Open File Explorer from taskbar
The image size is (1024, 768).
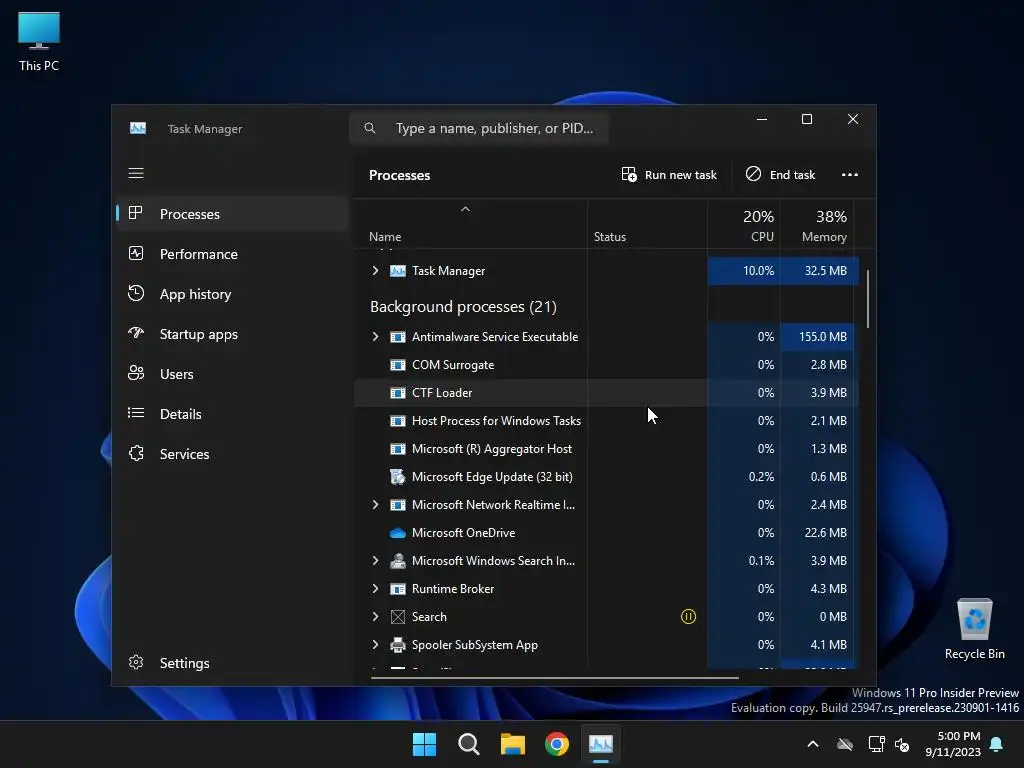(x=513, y=744)
